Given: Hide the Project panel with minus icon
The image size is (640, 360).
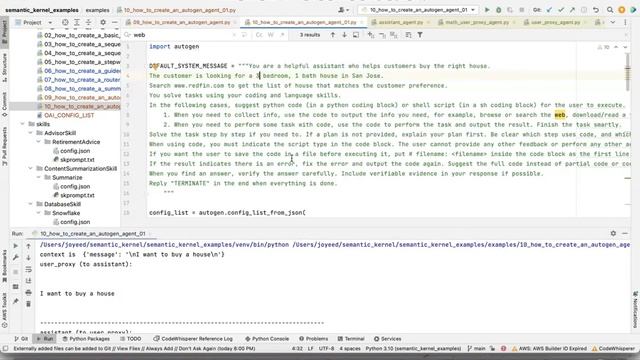Looking at the screenshot, I should click(115, 22).
